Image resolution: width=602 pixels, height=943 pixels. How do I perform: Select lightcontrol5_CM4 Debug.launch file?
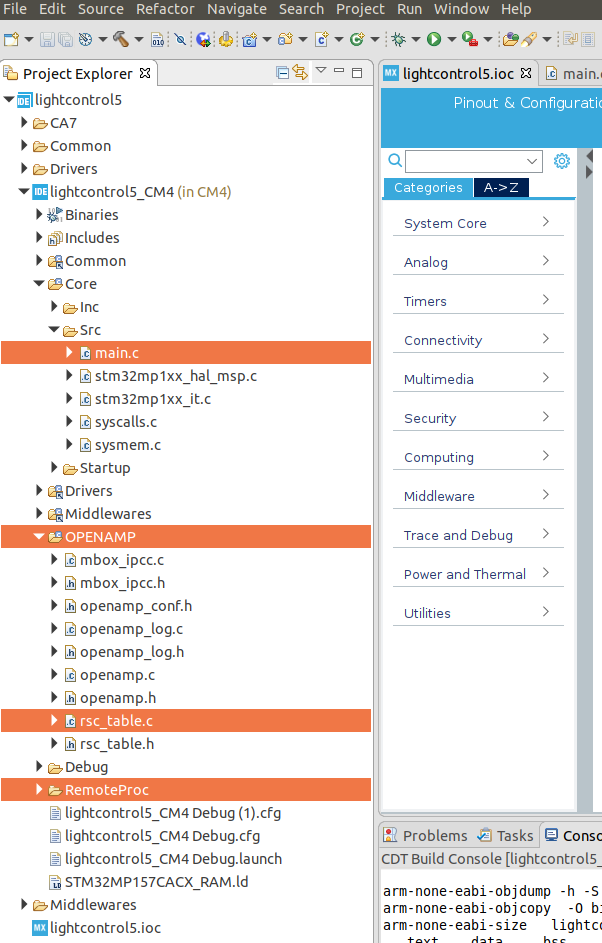[173, 859]
